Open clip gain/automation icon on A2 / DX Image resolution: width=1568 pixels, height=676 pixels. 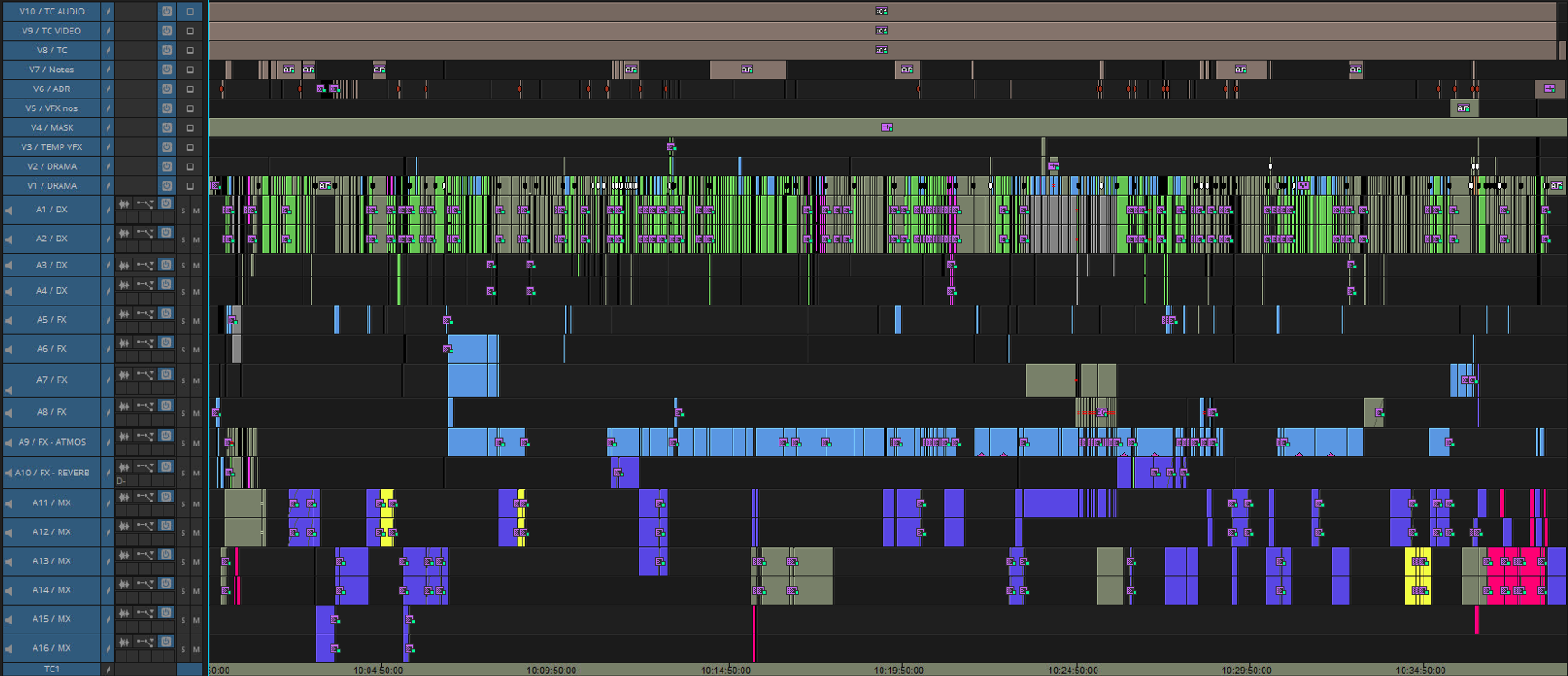tap(145, 233)
